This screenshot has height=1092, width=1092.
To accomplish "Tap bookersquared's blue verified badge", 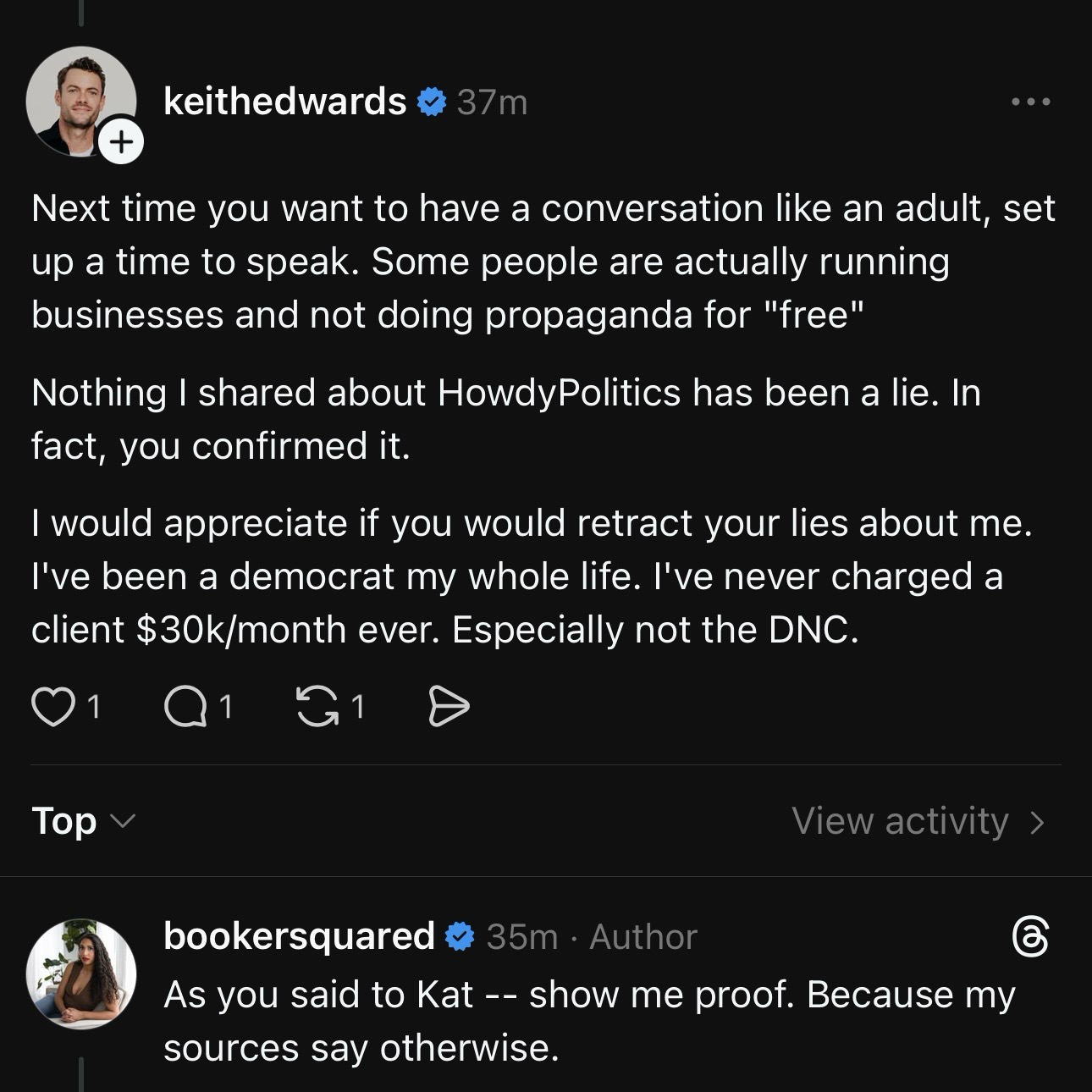I will click(x=460, y=936).
